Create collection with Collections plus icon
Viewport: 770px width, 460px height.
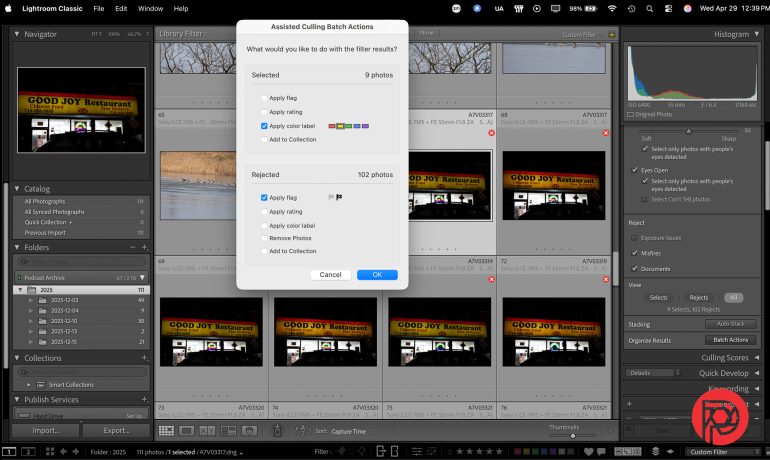tap(144, 358)
